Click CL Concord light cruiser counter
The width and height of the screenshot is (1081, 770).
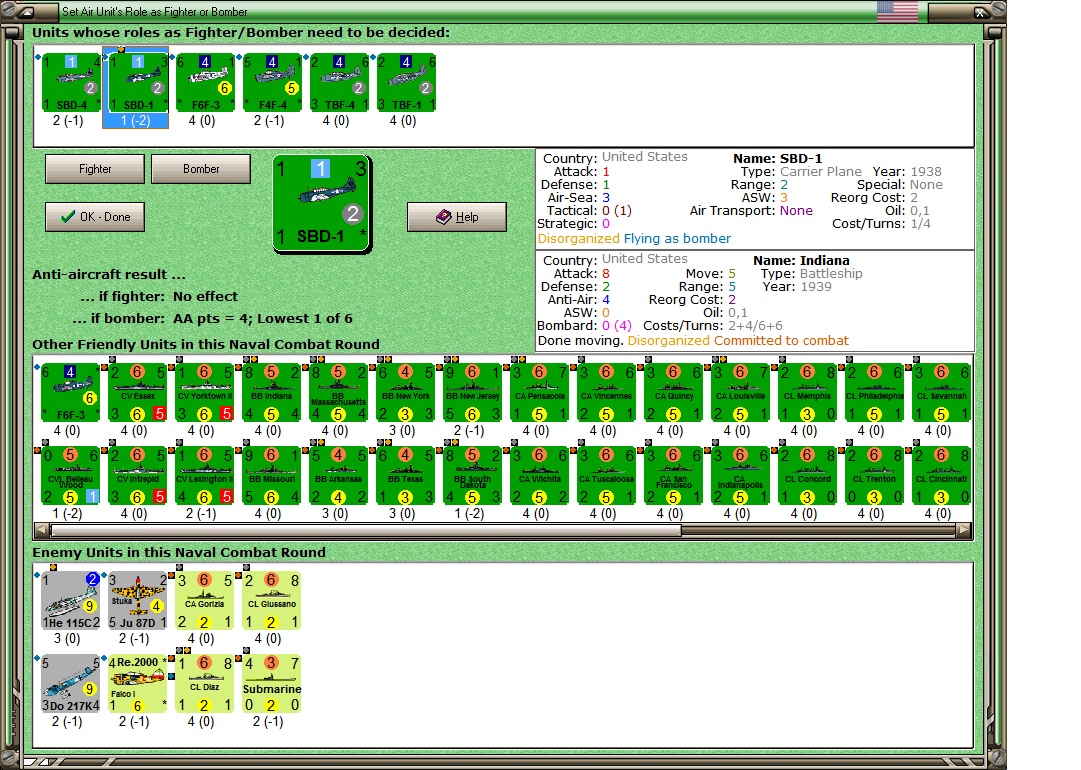807,476
